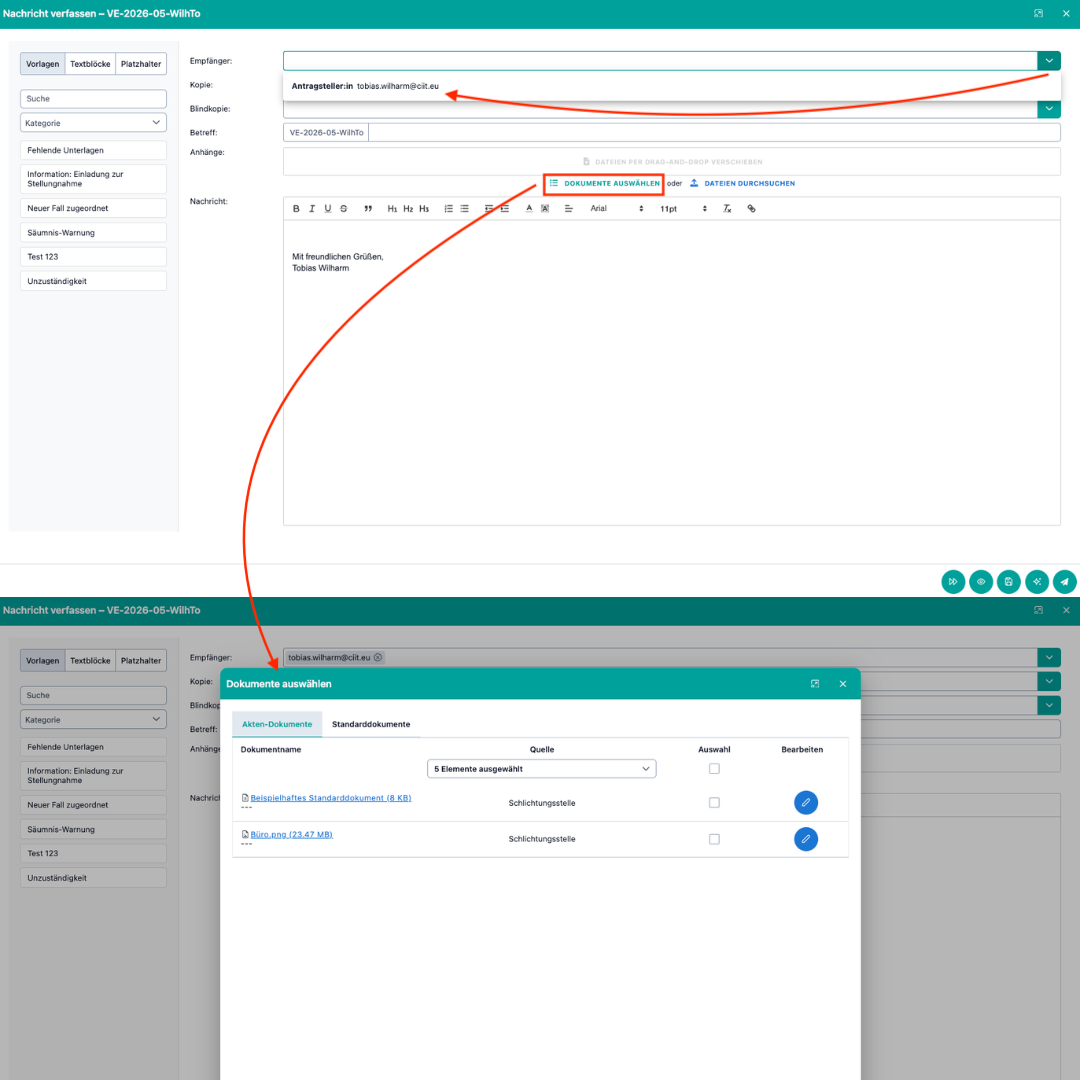Select the 'Neuer Fall zugeordnet' template in upper window

[x=93, y=208]
